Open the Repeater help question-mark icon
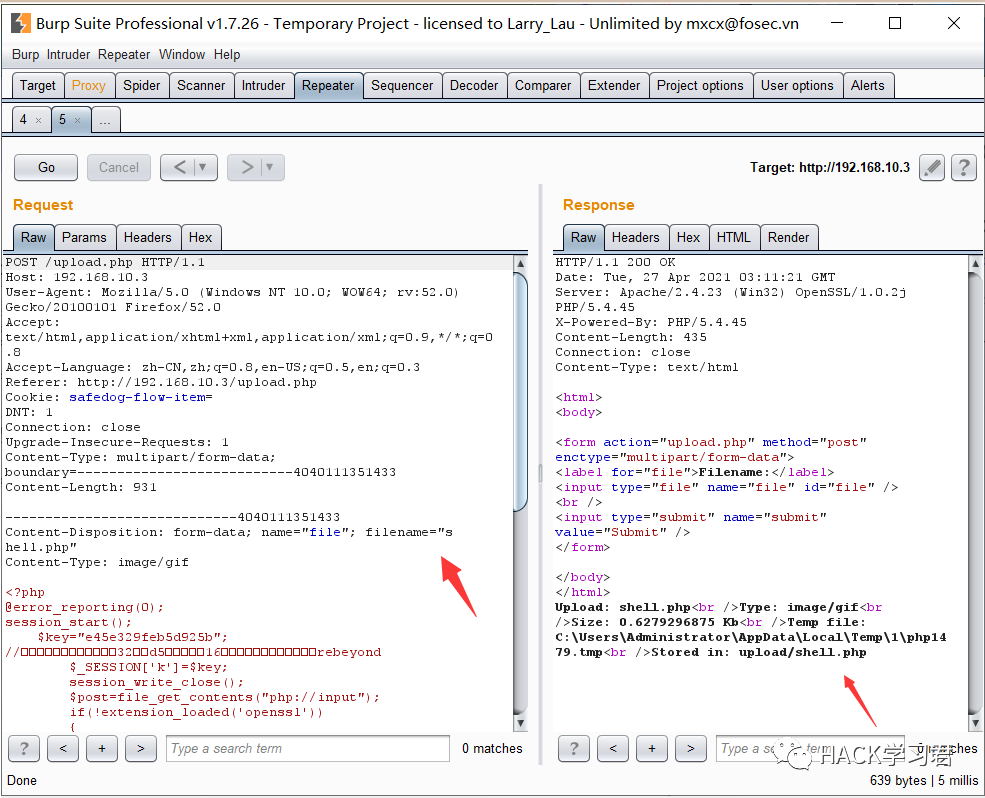The image size is (985, 798). (964, 168)
